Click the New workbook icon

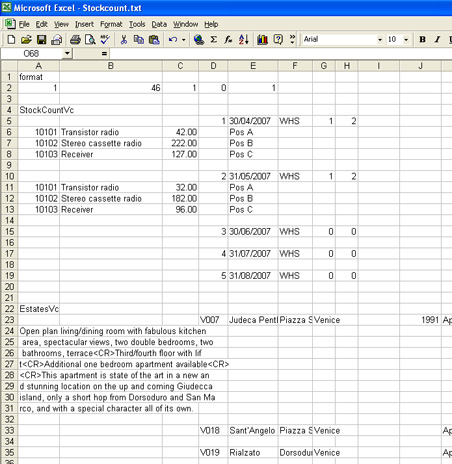[11, 40]
